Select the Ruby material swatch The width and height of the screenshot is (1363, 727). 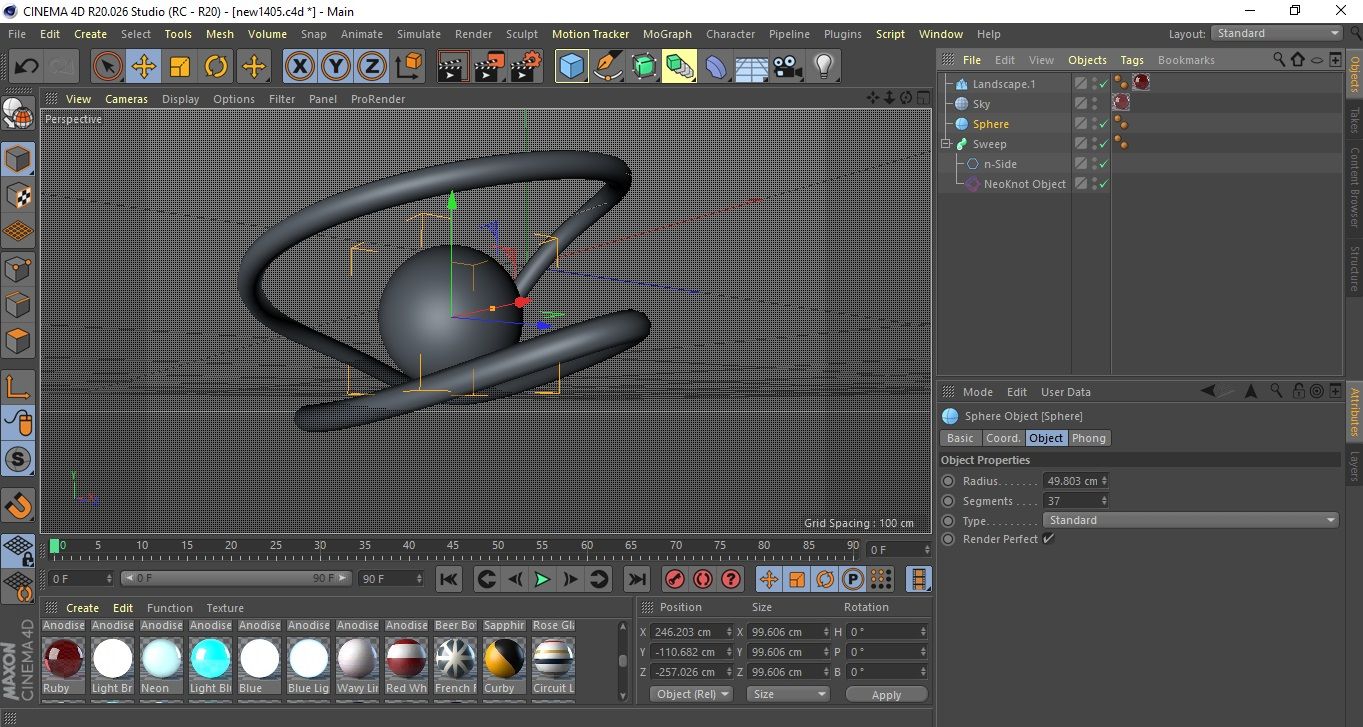(63, 659)
